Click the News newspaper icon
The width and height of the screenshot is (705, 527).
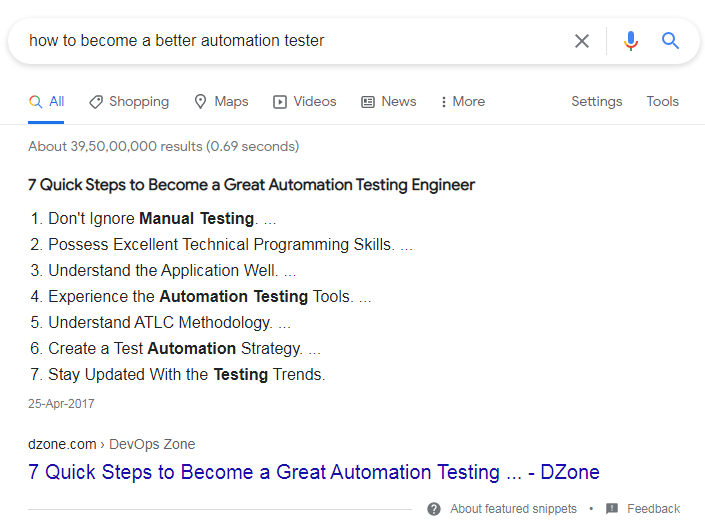[x=368, y=102]
